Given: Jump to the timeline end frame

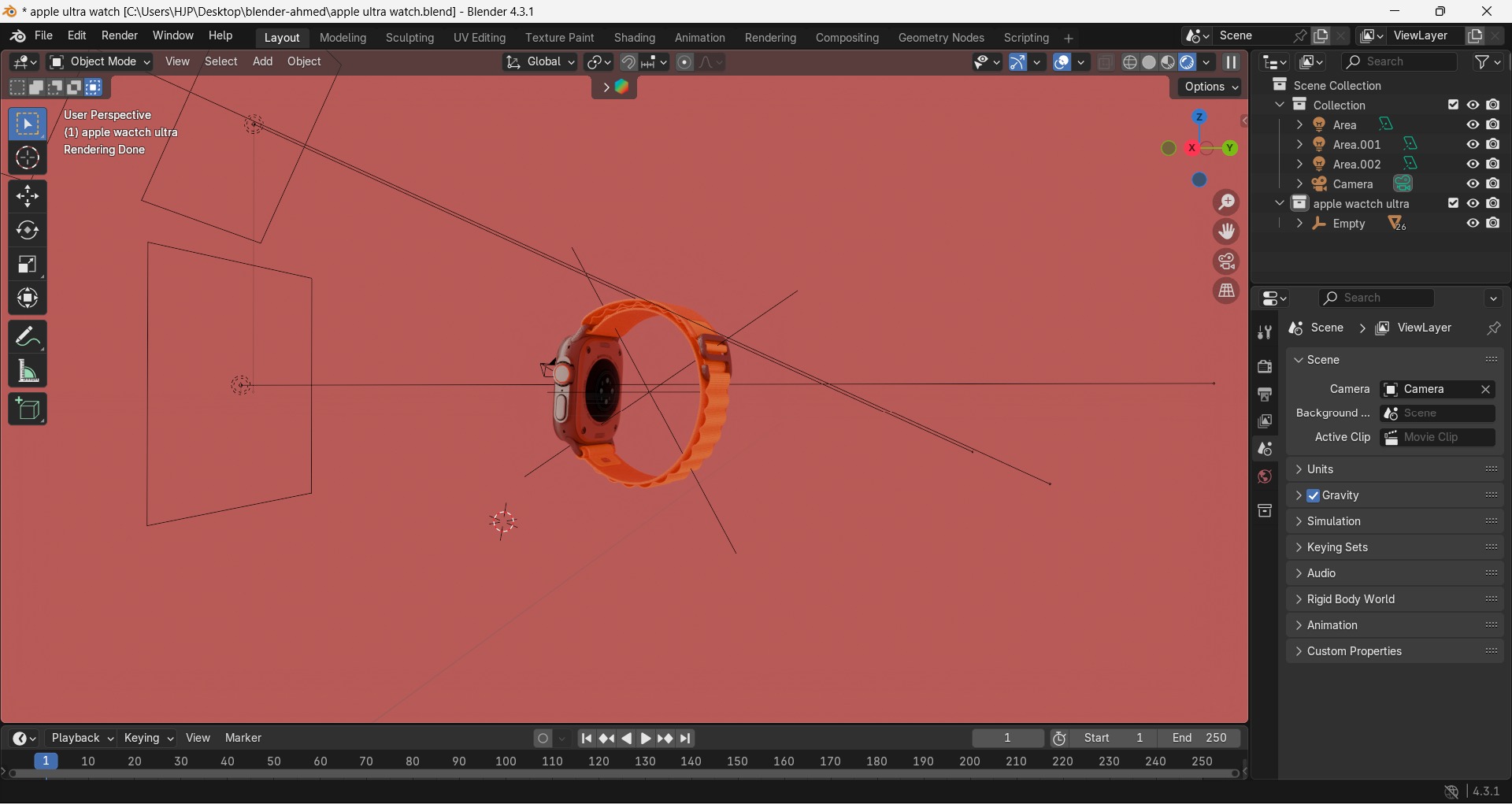Looking at the screenshot, I should click(x=687, y=739).
